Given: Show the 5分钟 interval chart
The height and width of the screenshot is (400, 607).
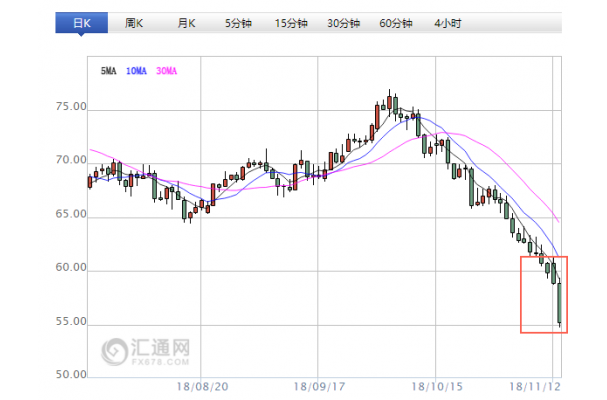Looking at the screenshot, I should point(238,22).
